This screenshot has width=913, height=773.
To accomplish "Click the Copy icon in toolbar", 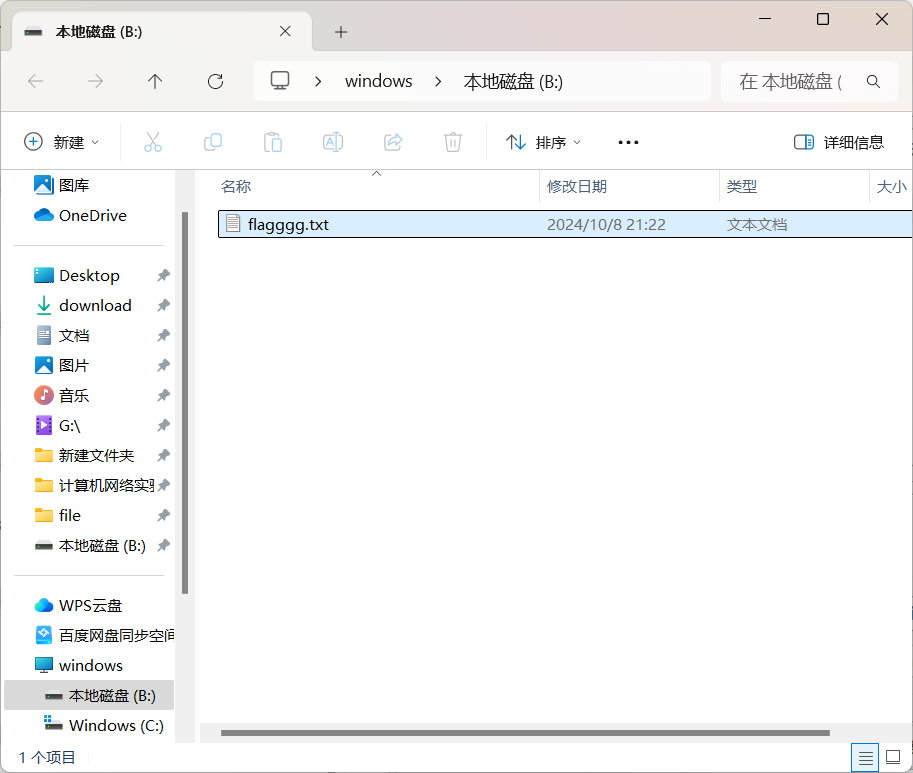I will [213, 142].
